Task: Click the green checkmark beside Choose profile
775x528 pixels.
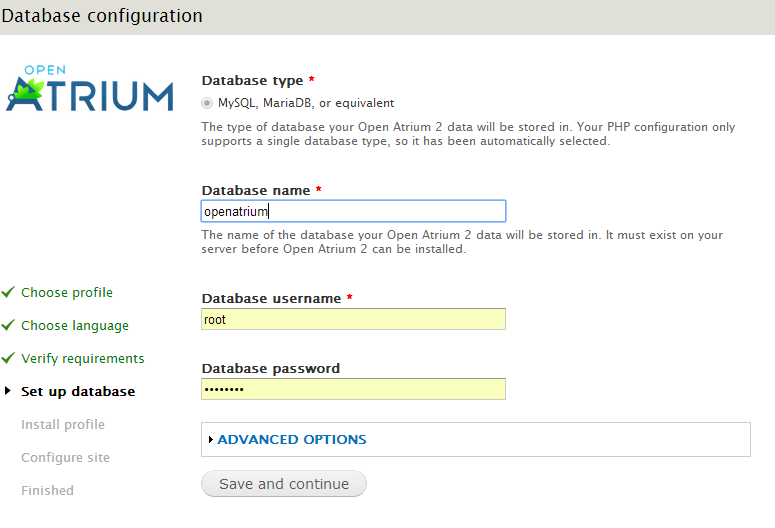Action: click(x=8, y=292)
